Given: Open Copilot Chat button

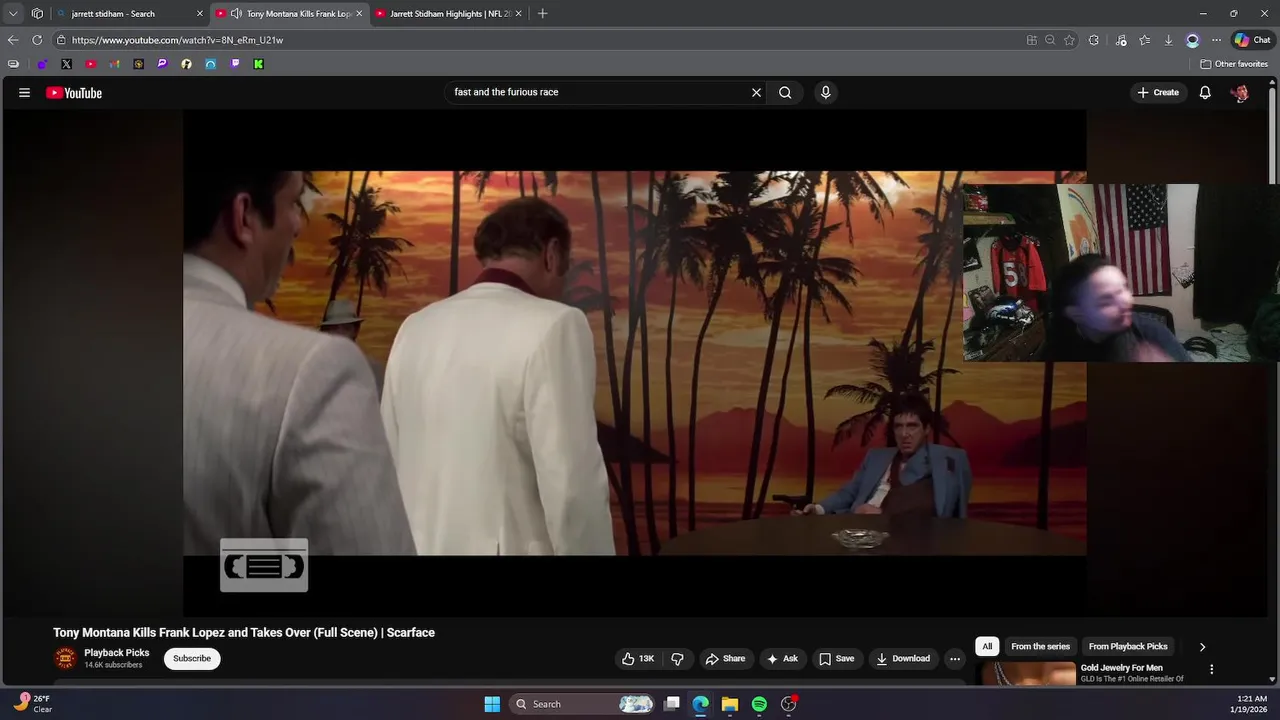Looking at the screenshot, I should click(1252, 40).
